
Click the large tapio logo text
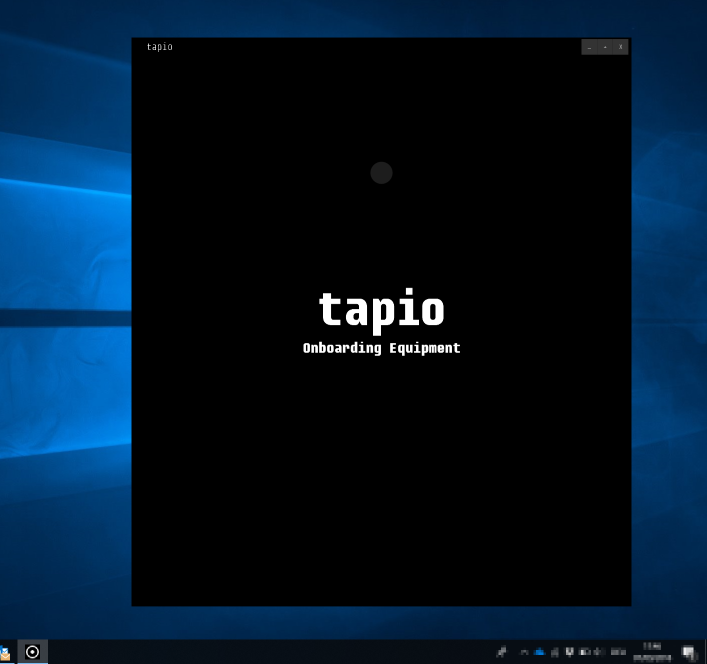point(381,309)
